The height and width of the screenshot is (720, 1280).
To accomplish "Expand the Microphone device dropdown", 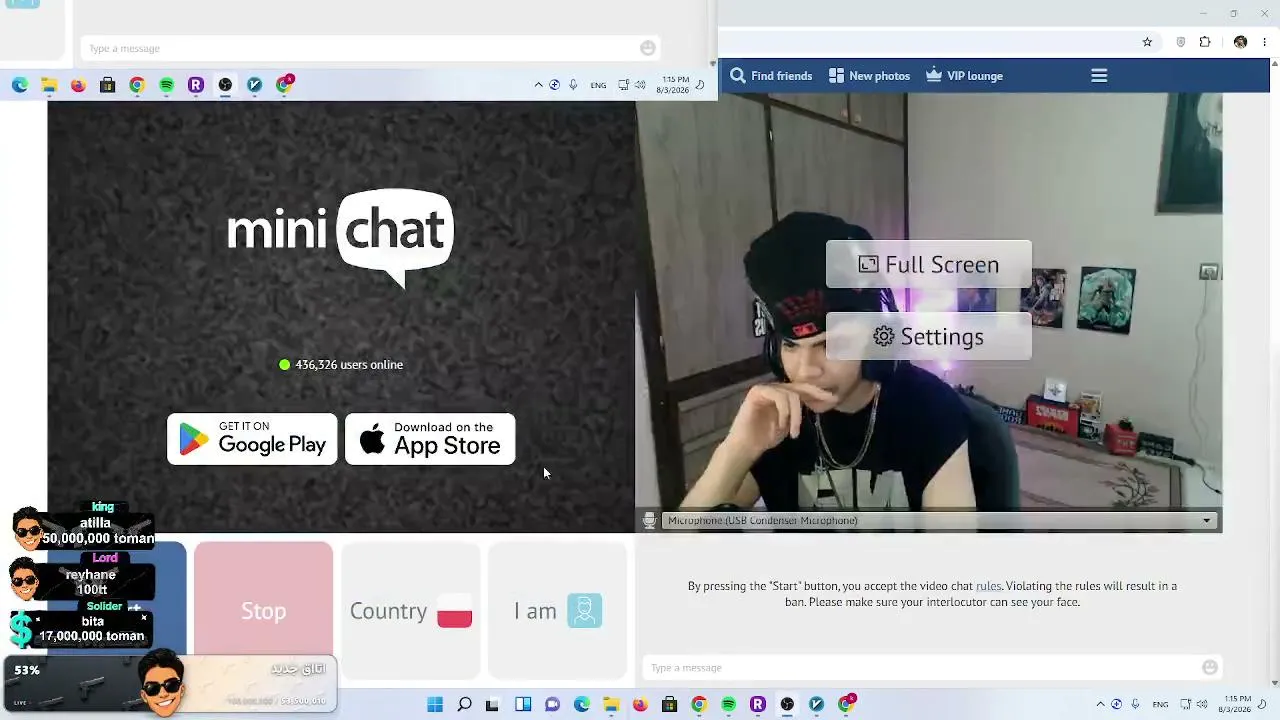I will click(x=939, y=520).
